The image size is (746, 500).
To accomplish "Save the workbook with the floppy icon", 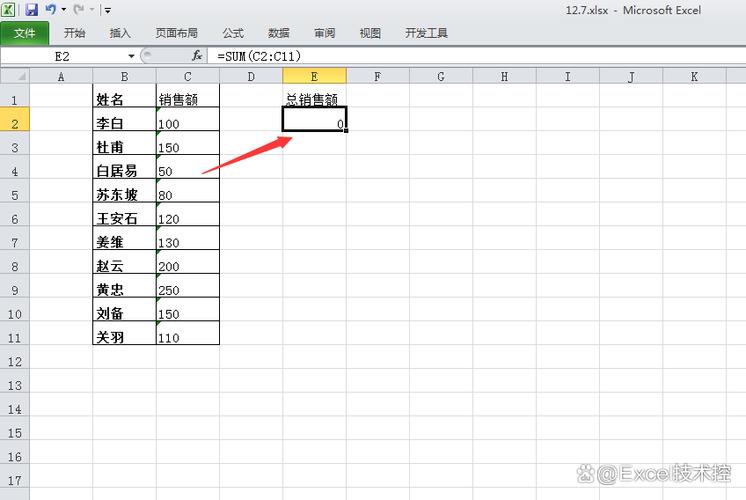I will (31, 10).
